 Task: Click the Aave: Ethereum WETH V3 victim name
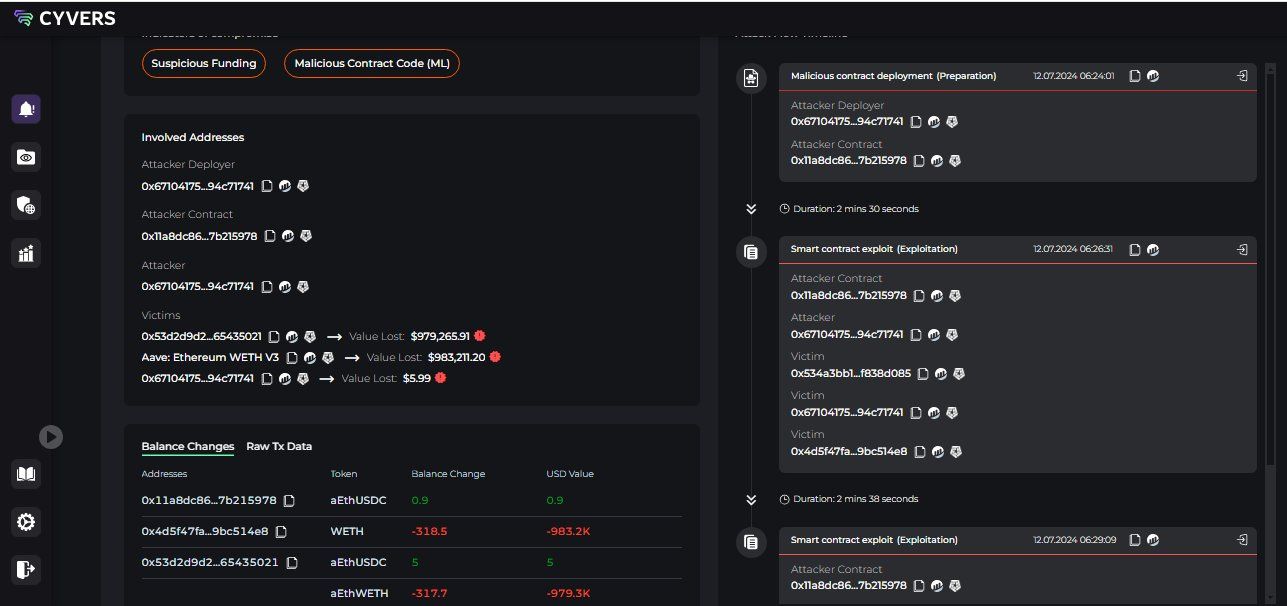(x=210, y=357)
